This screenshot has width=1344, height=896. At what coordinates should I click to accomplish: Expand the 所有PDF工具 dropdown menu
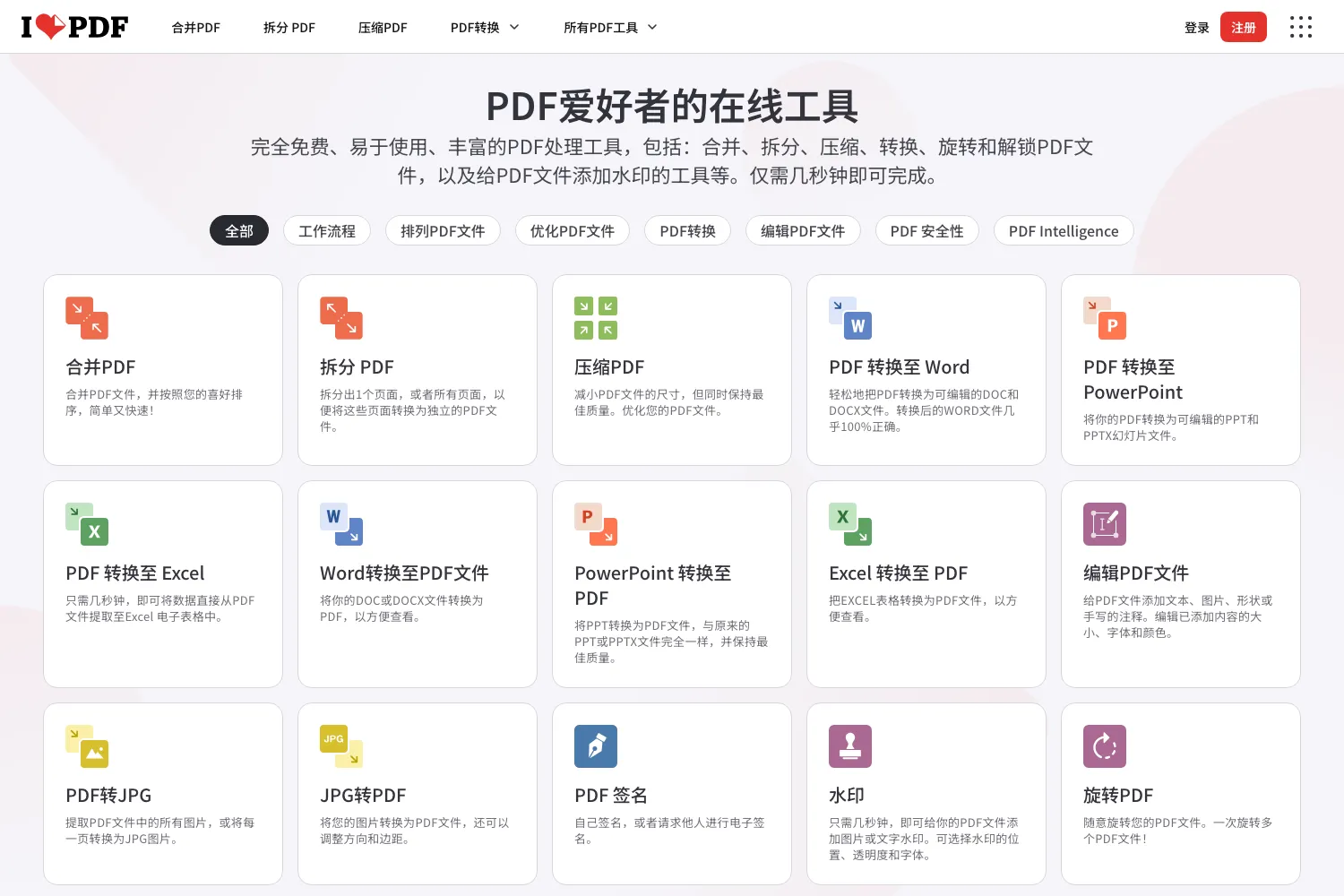coord(610,28)
